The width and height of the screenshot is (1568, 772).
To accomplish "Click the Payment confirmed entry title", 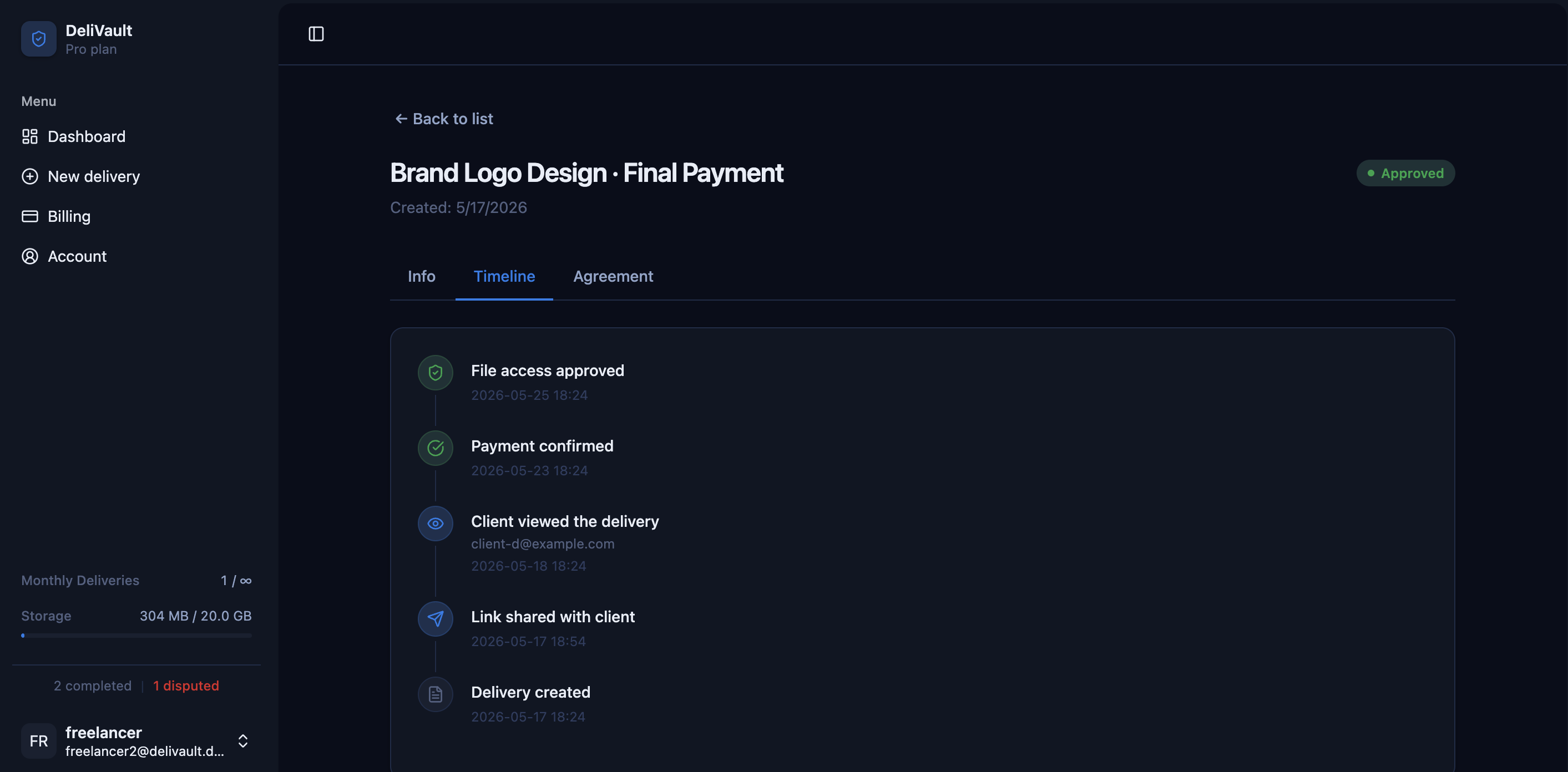I will [x=542, y=446].
